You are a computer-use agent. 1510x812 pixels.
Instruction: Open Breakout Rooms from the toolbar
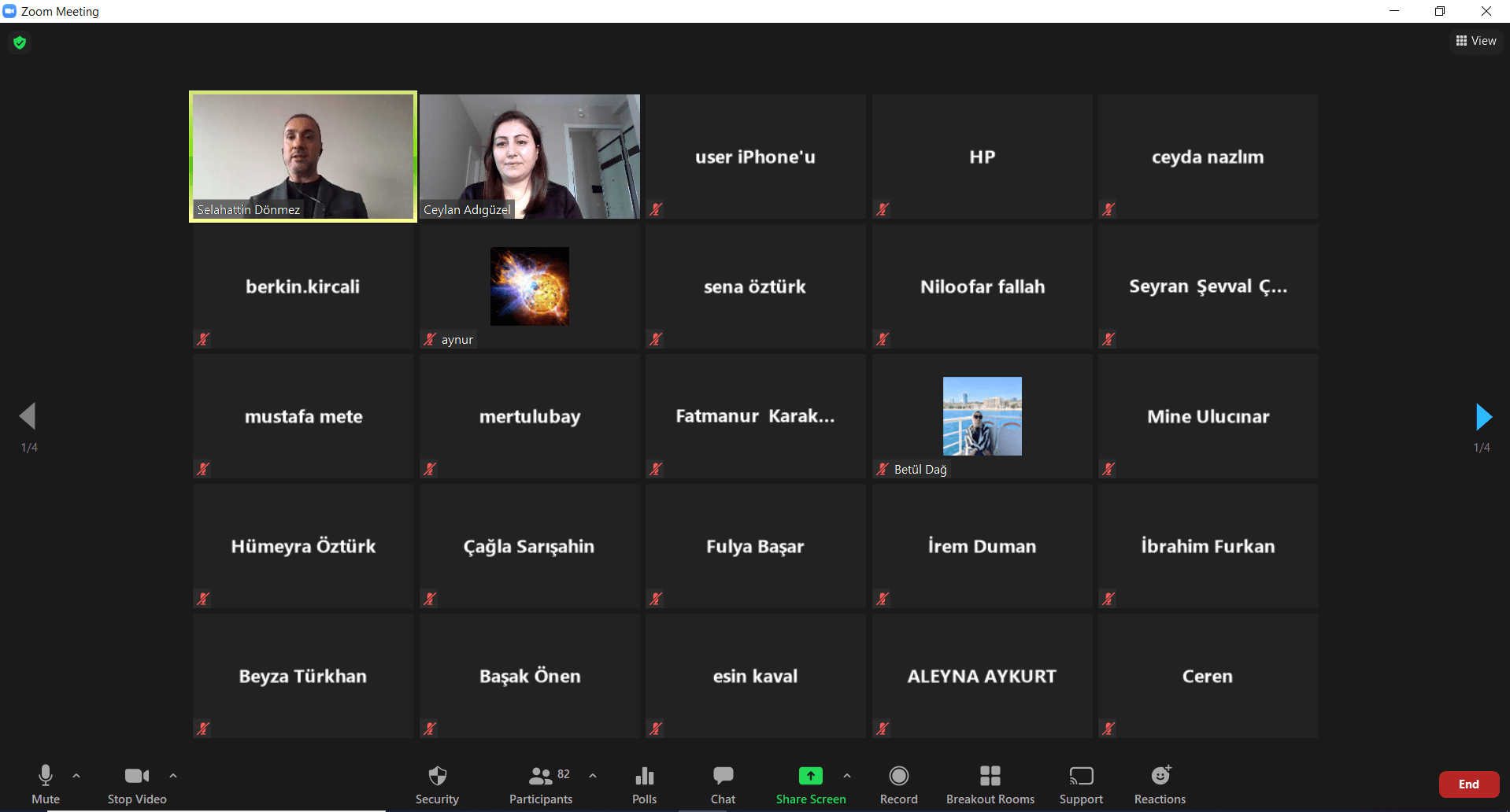pos(990,776)
